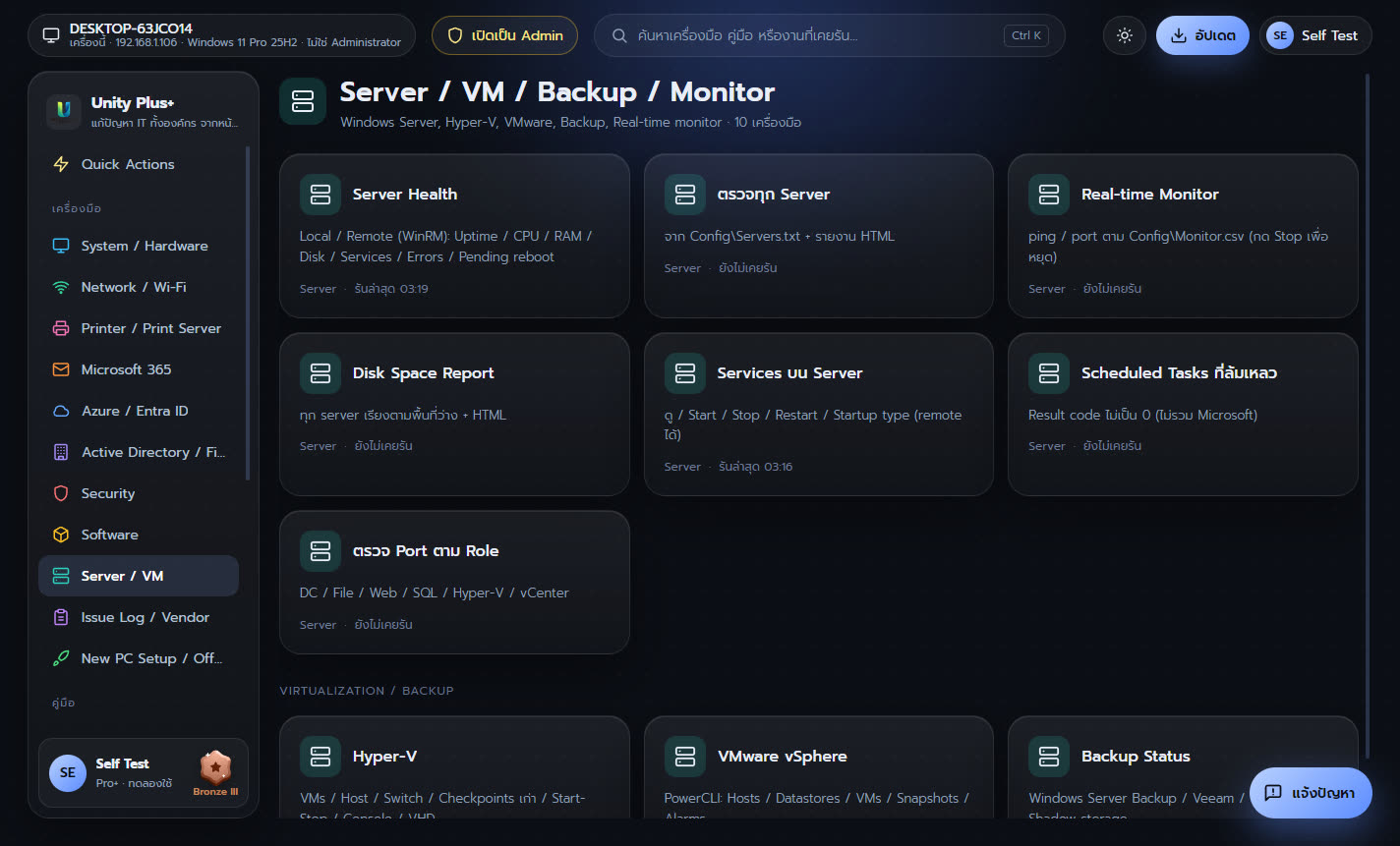Viewport: 1400px width, 846px height.
Task: Click the server icon on the Hyper-V card
Action: pyautogui.click(x=321, y=757)
